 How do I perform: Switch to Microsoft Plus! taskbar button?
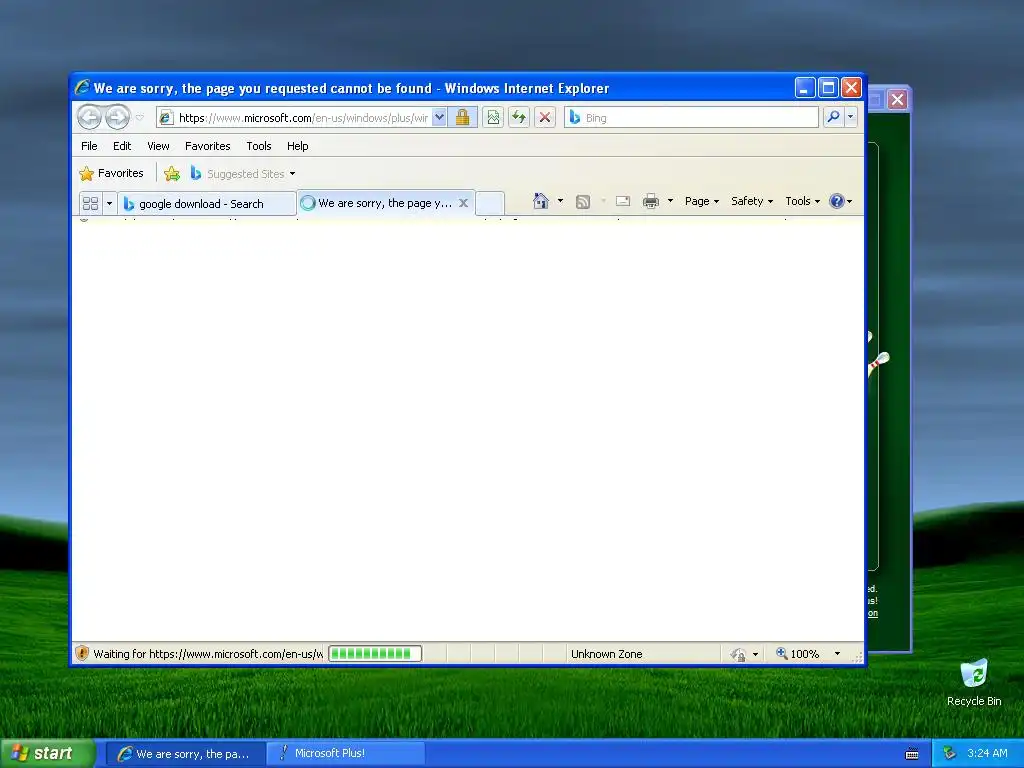point(346,753)
